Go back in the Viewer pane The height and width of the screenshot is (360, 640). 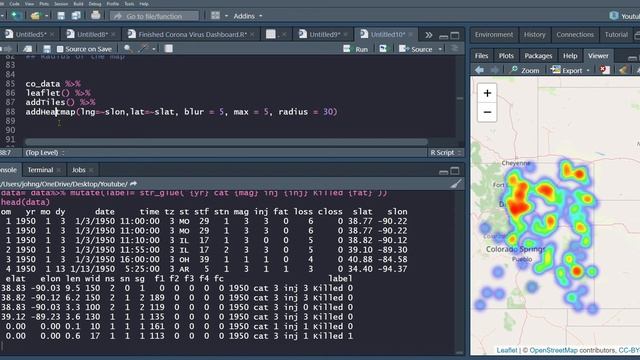pos(479,70)
